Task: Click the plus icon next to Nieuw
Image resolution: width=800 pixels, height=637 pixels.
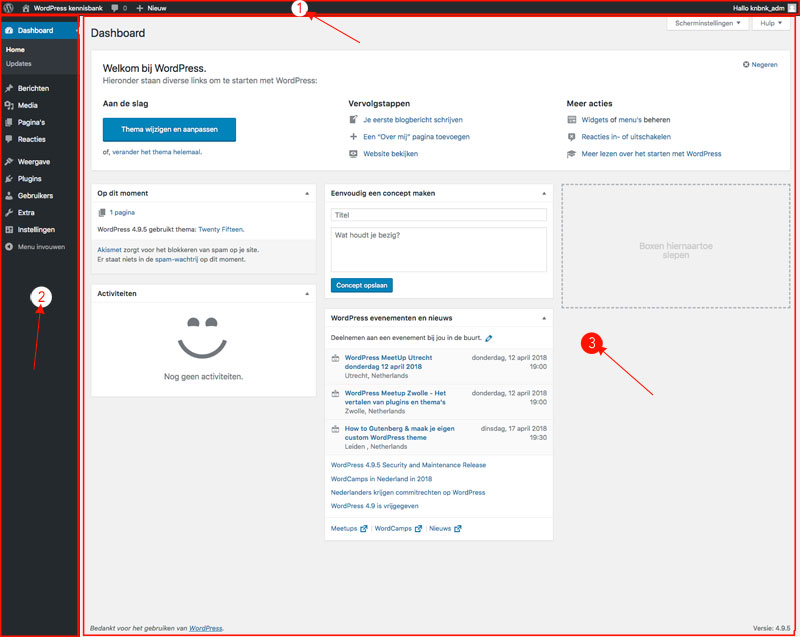Action: click(x=139, y=8)
